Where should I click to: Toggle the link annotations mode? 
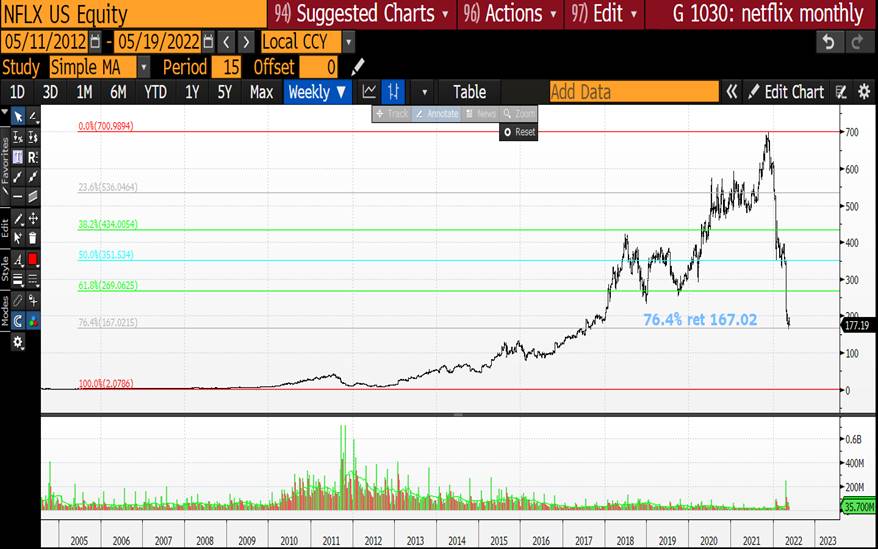pyautogui.click(x=18, y=300)
